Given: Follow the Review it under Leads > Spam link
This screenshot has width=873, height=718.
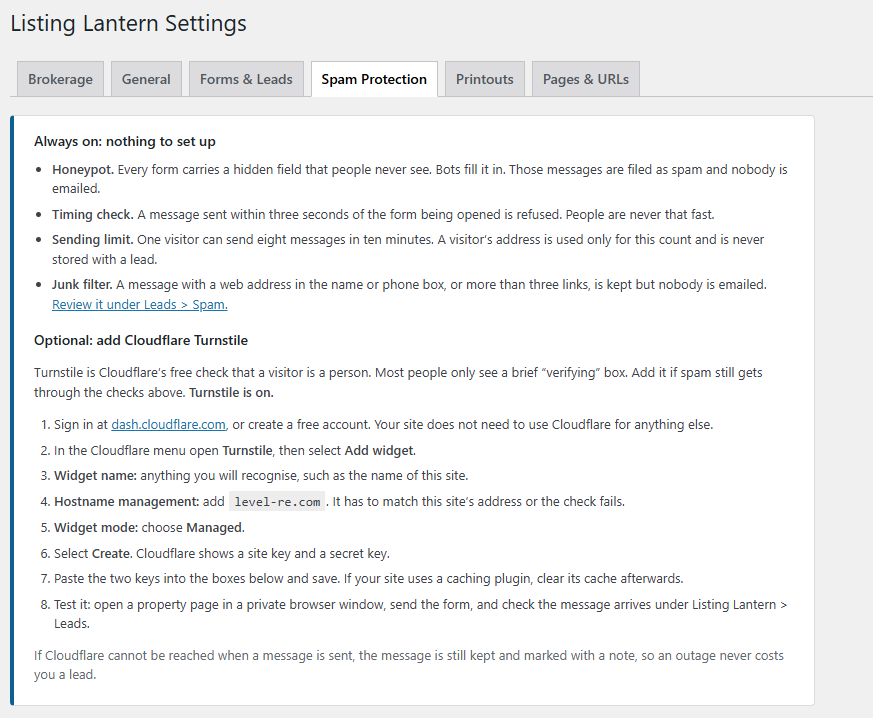Looking at the screenshot, I should [140, 304].
